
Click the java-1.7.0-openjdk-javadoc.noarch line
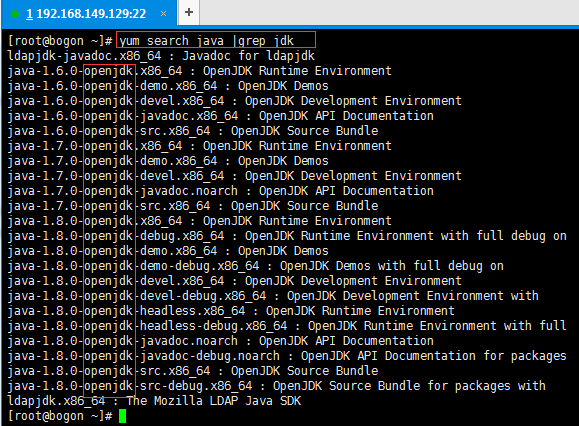[220, 191]
